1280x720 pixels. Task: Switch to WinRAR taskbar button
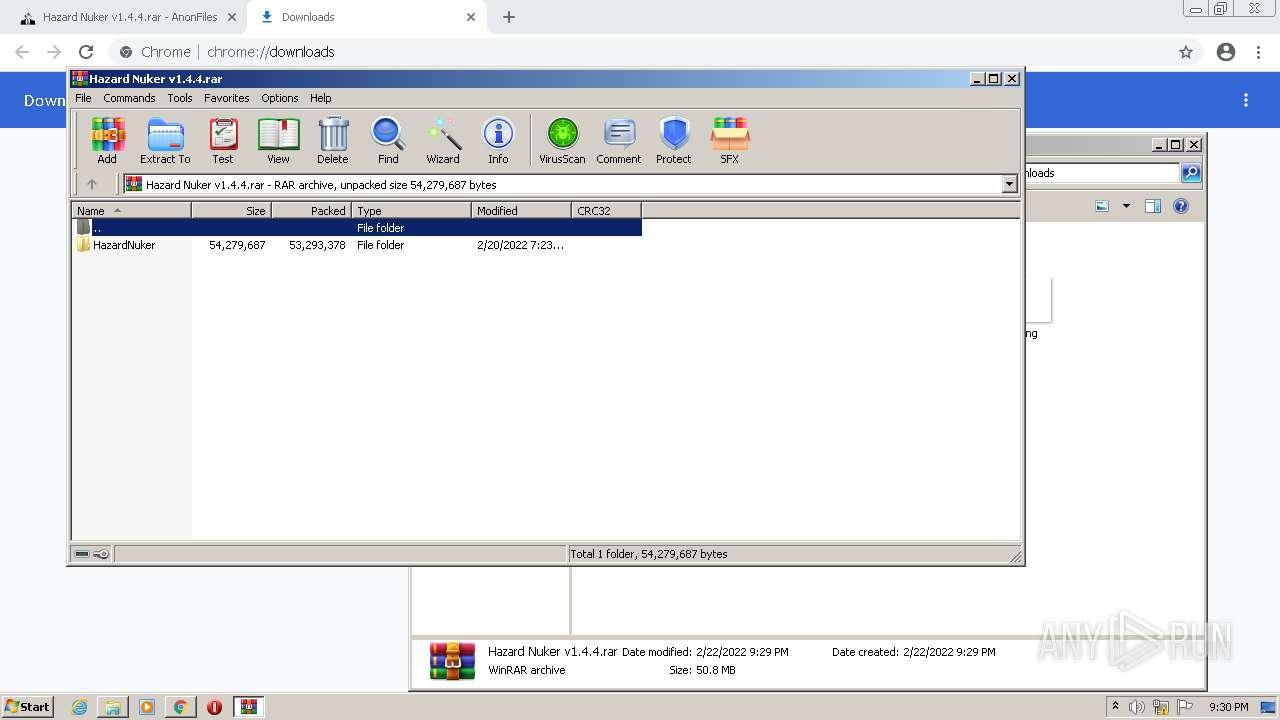point(249,707)
